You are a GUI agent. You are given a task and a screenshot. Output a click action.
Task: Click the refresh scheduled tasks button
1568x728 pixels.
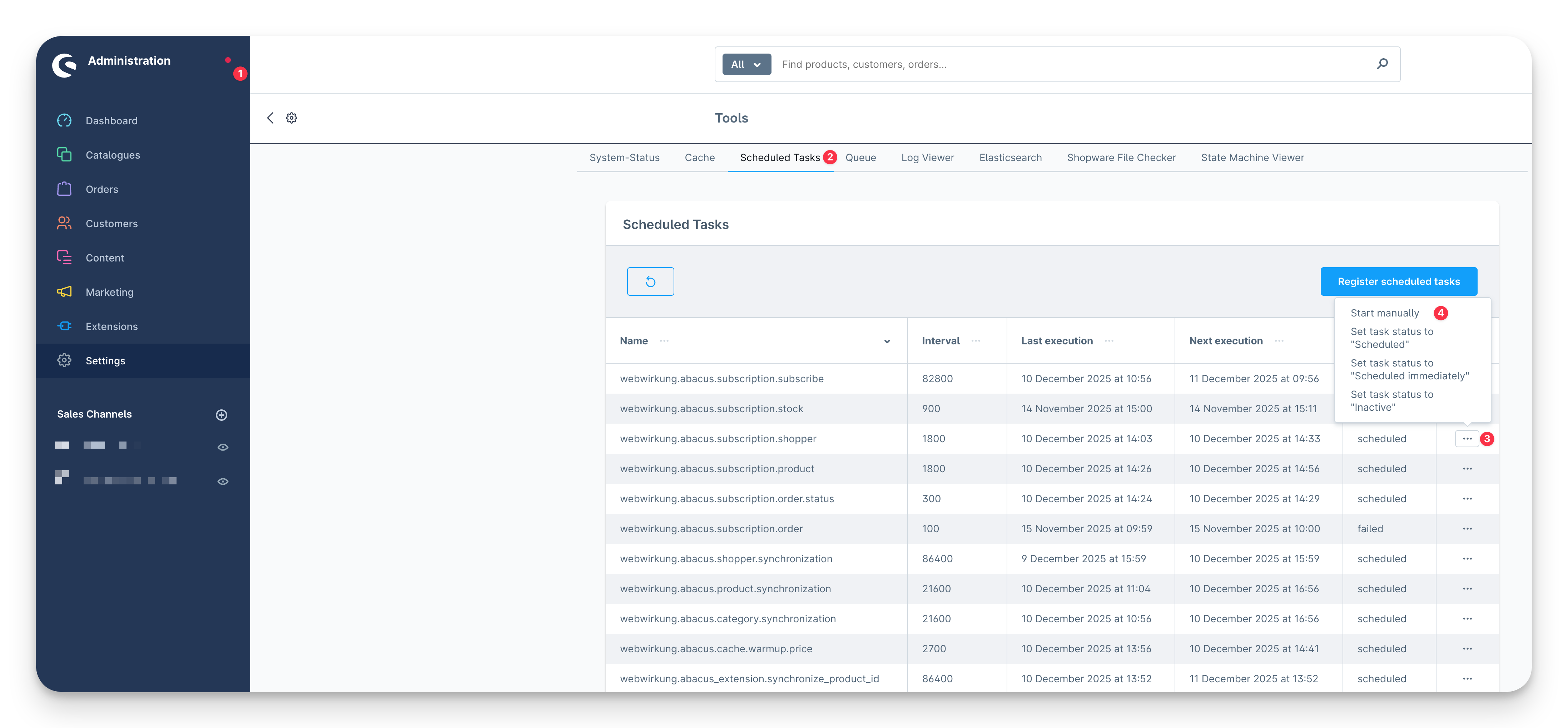tap(650, 281)
